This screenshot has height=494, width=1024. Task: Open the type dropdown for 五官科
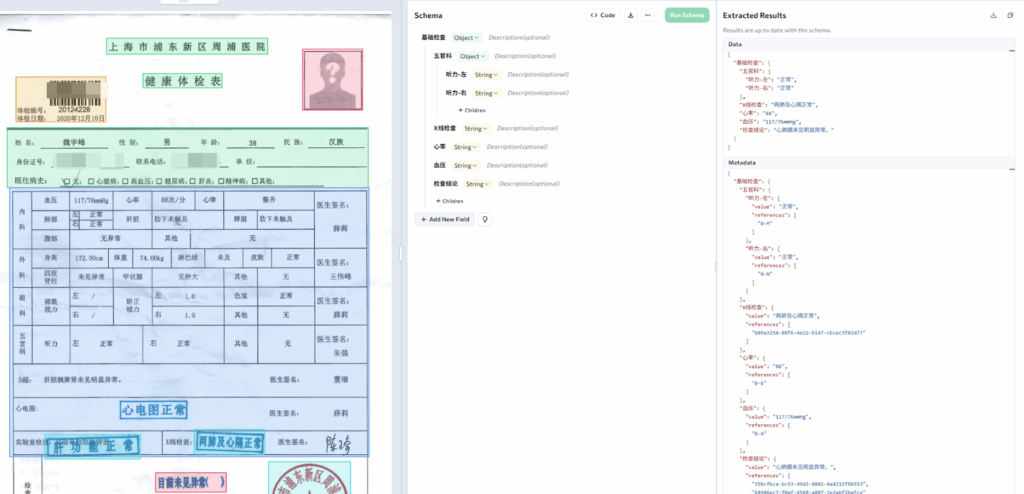coord(474,56)
